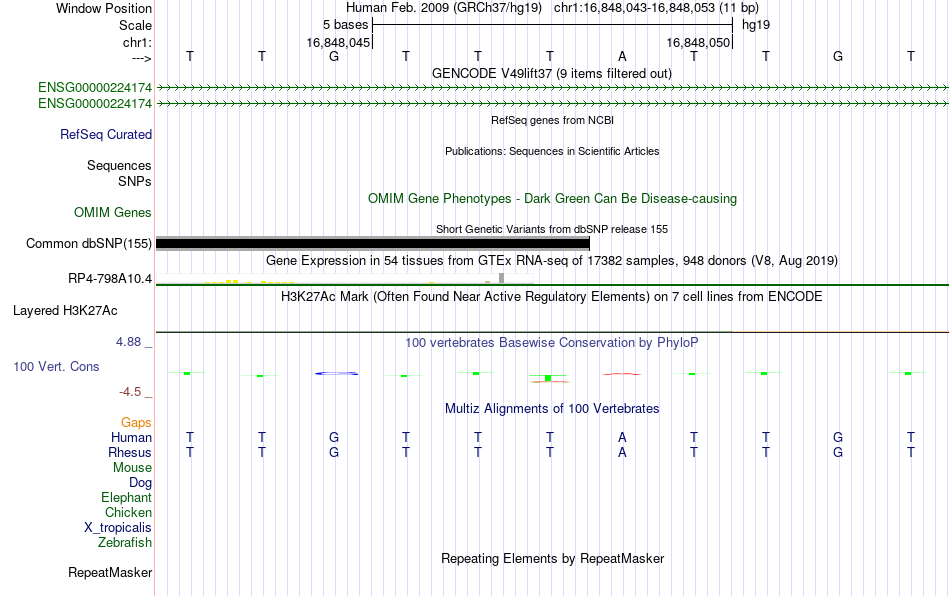This screenshot has height=596, width=950.
Task: Open the RepeatMasker track label
Action: coord(110,572)
